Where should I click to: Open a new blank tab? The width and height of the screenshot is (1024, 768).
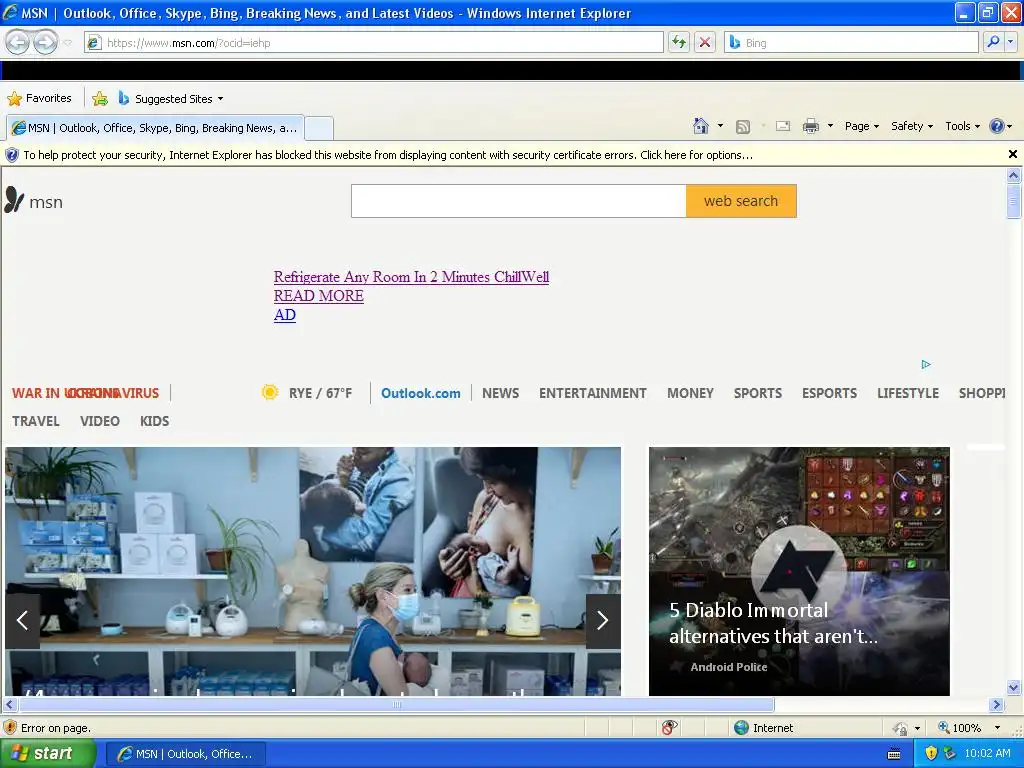coord(319,128)
